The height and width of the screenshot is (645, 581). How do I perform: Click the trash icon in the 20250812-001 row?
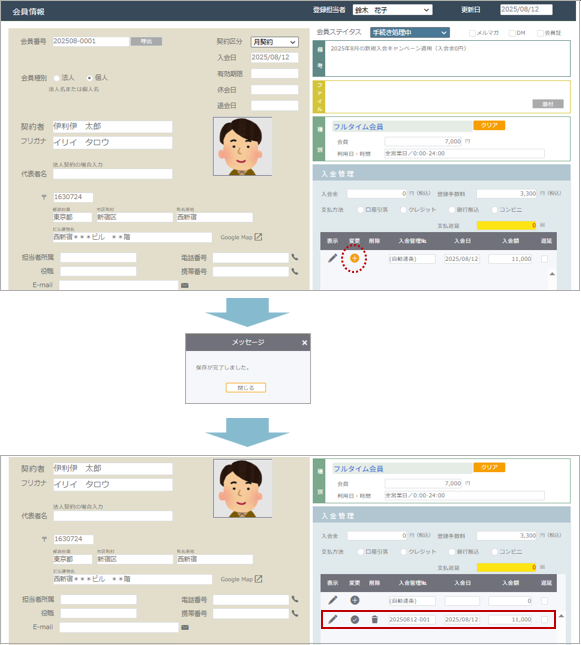point(374,619)
